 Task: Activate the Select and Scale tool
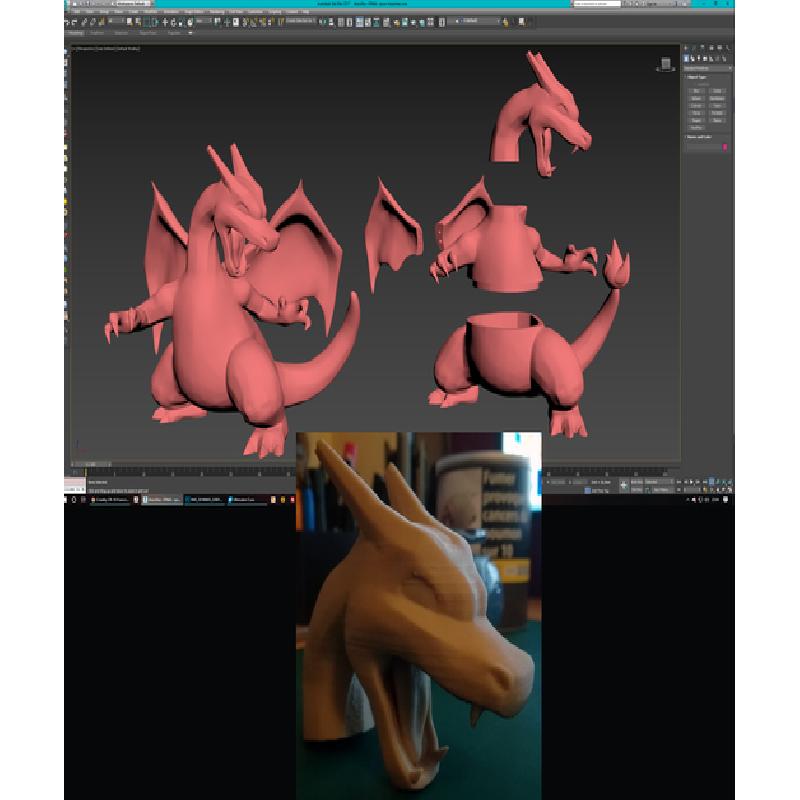click(181, 22)
